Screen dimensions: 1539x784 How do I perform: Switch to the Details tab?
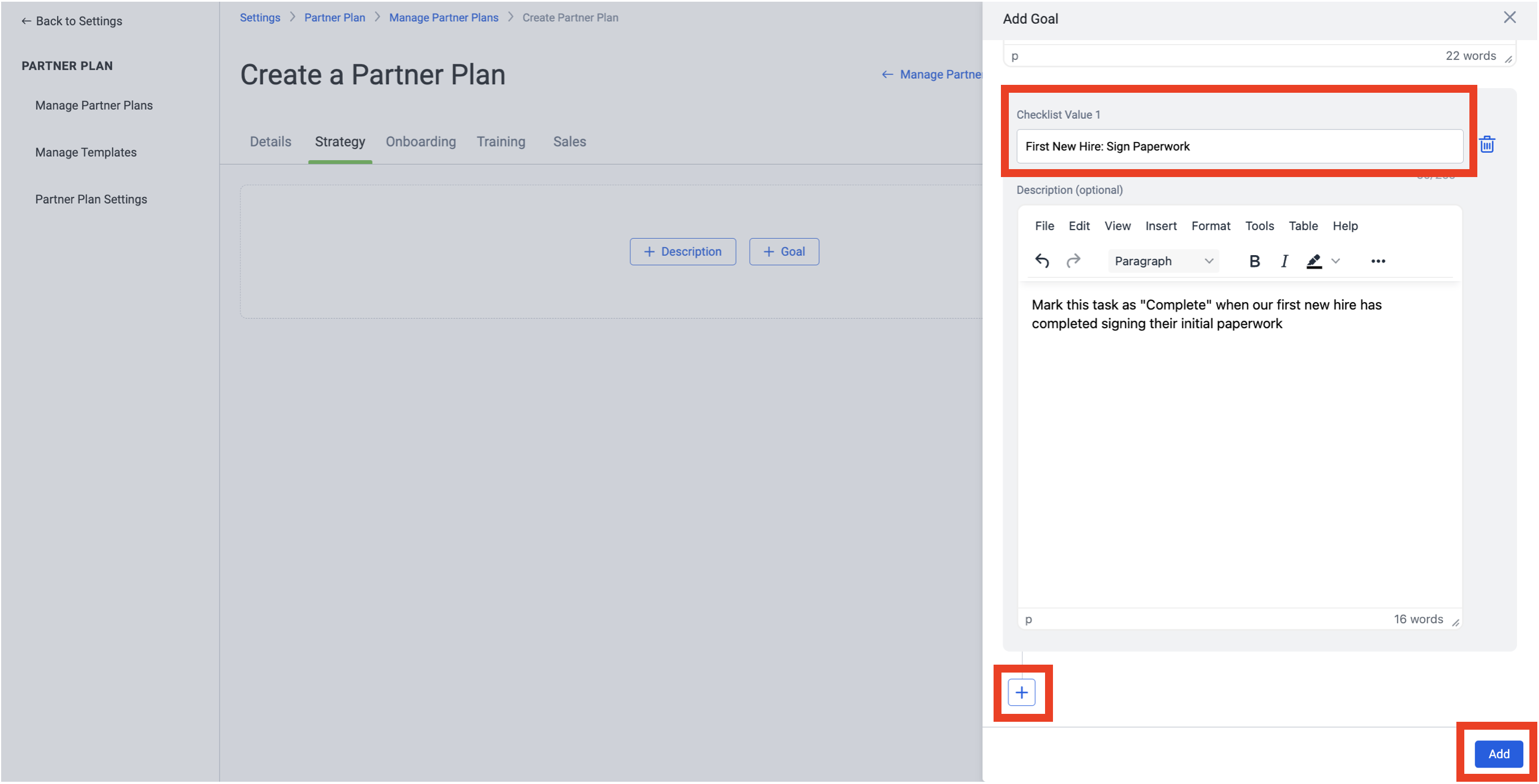tap(270, 141)
